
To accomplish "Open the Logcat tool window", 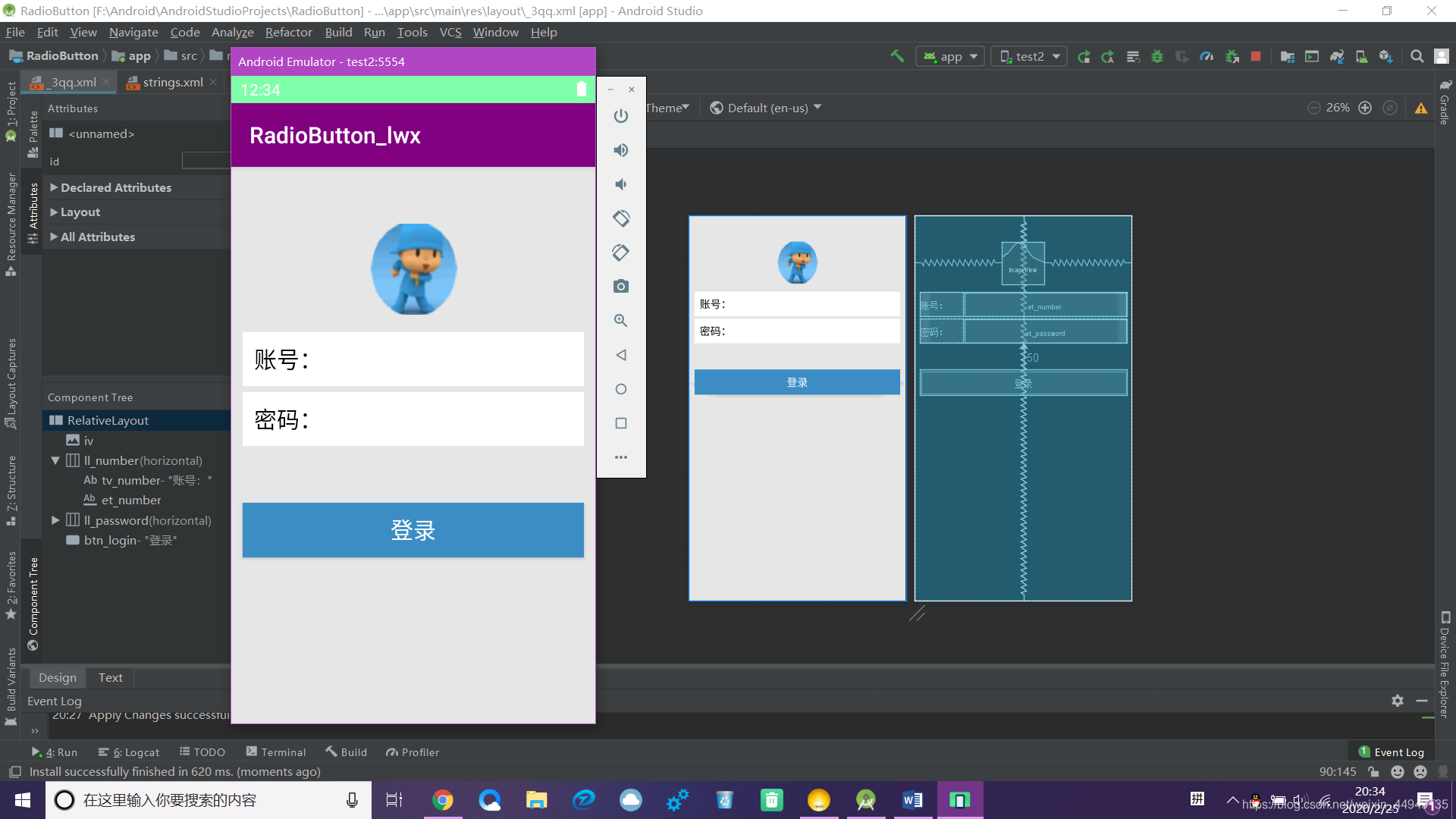I will click(129, 752).
